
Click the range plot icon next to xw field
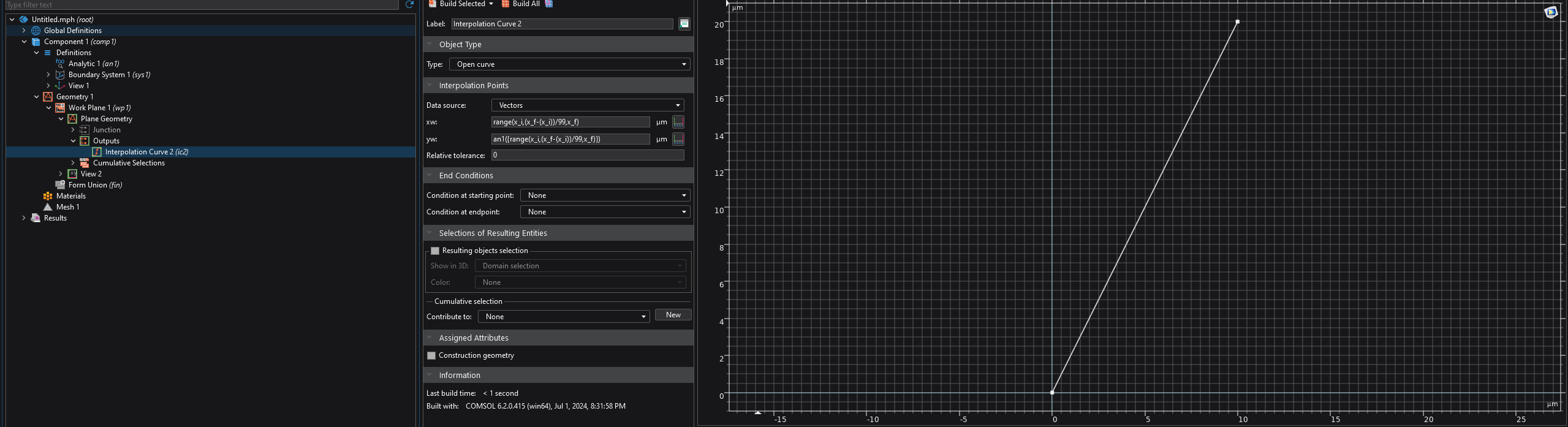[x=678, y=122]
